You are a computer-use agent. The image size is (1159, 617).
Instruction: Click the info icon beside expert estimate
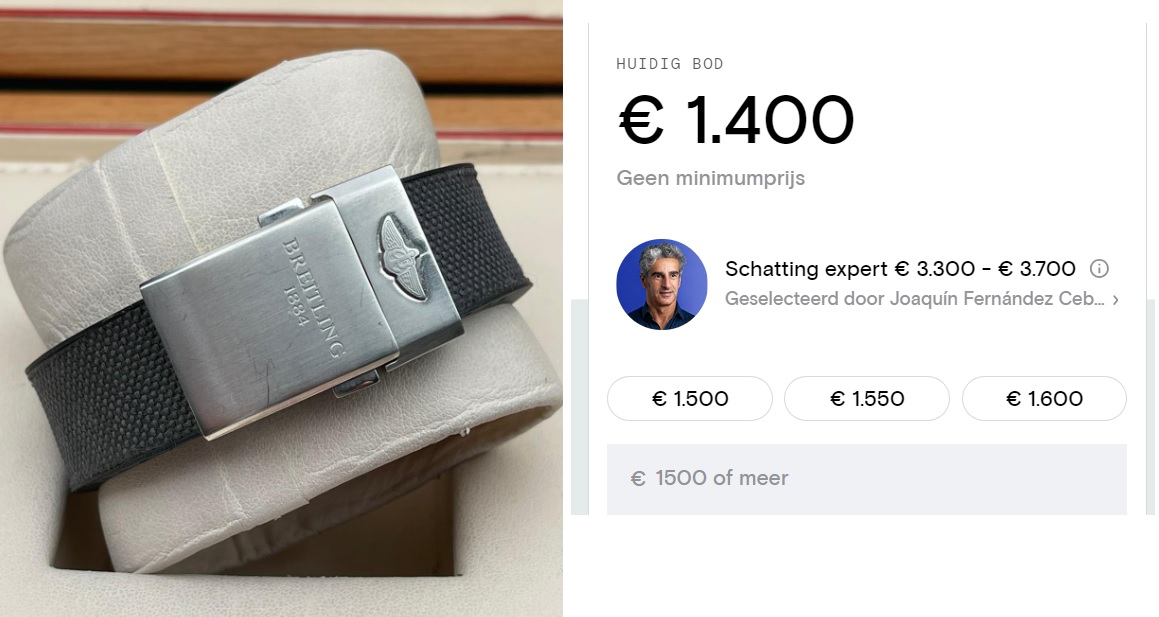pos(1099,269)
